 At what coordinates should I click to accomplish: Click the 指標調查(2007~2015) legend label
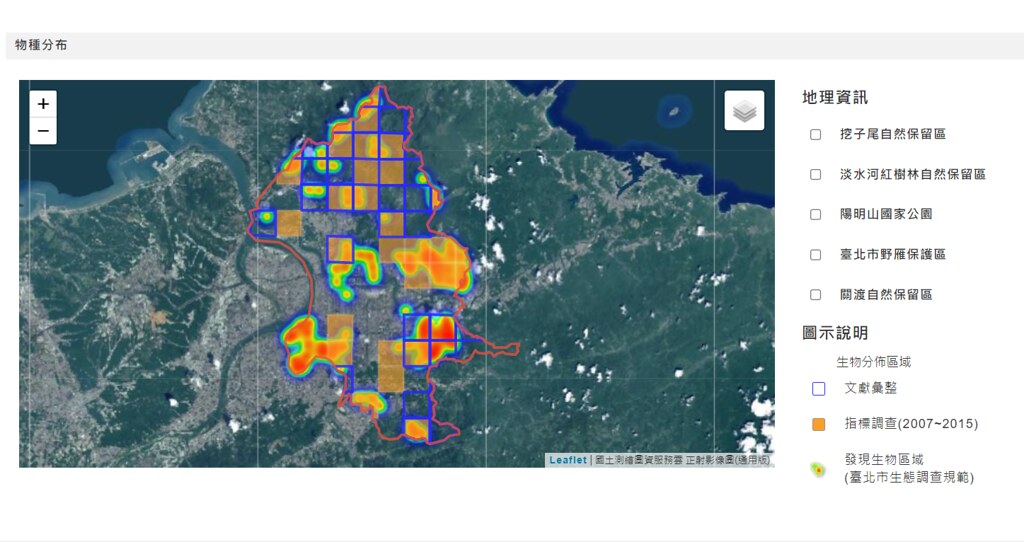(911, 424)
